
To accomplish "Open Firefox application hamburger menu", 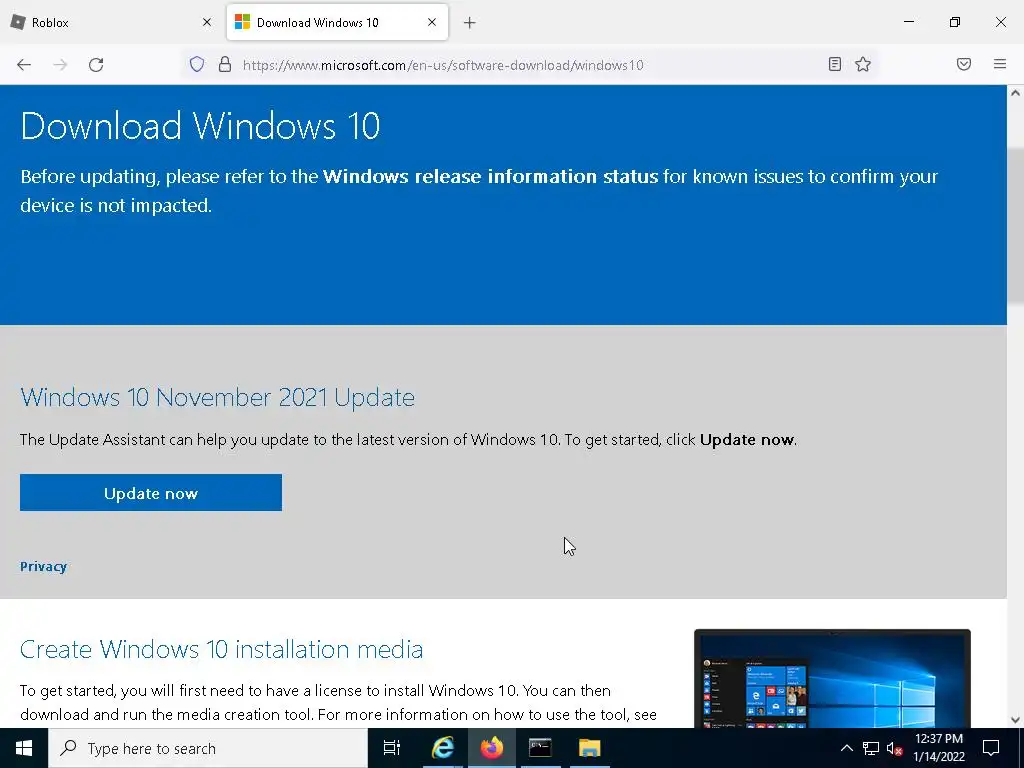I will click(x=1000, y=64).
